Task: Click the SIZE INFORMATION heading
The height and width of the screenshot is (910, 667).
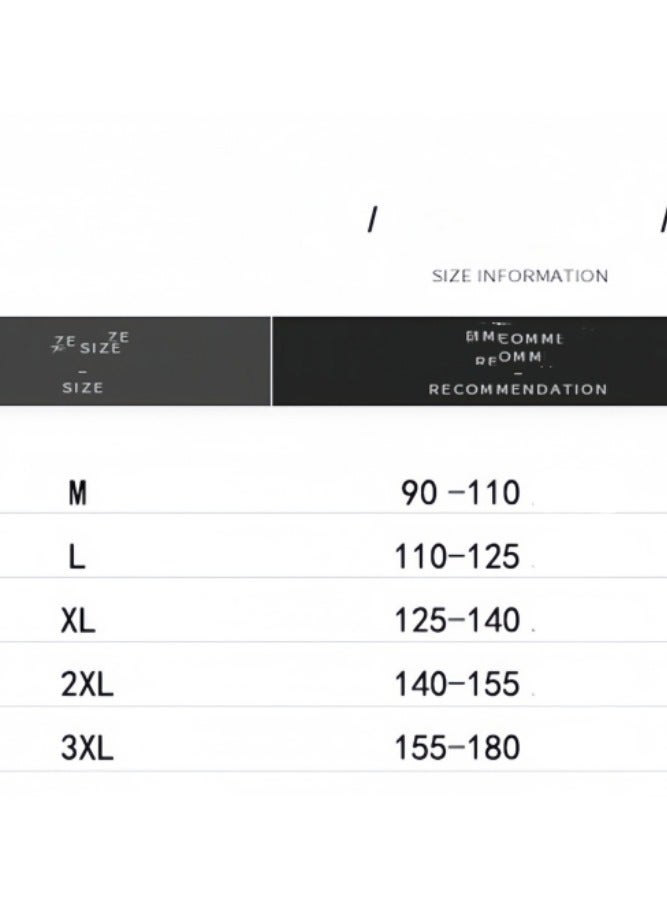Action: [x=520, y=276]
